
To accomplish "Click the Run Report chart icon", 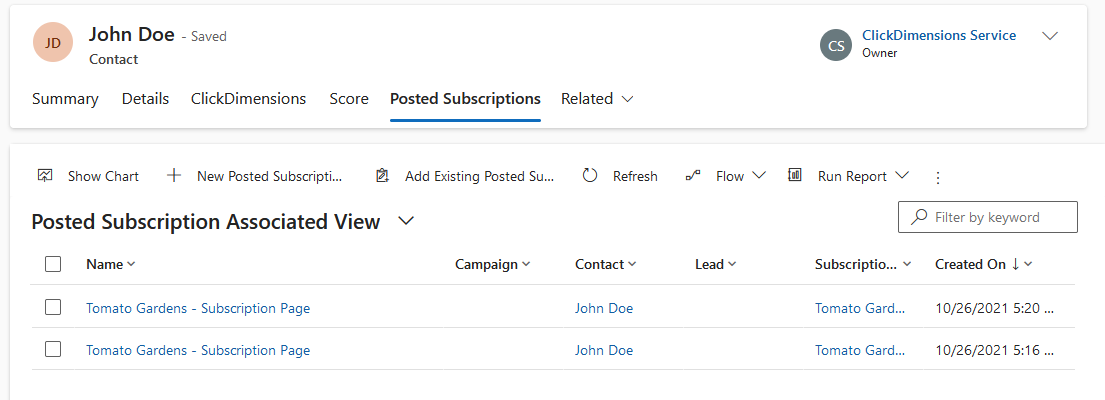I will 795,175.
